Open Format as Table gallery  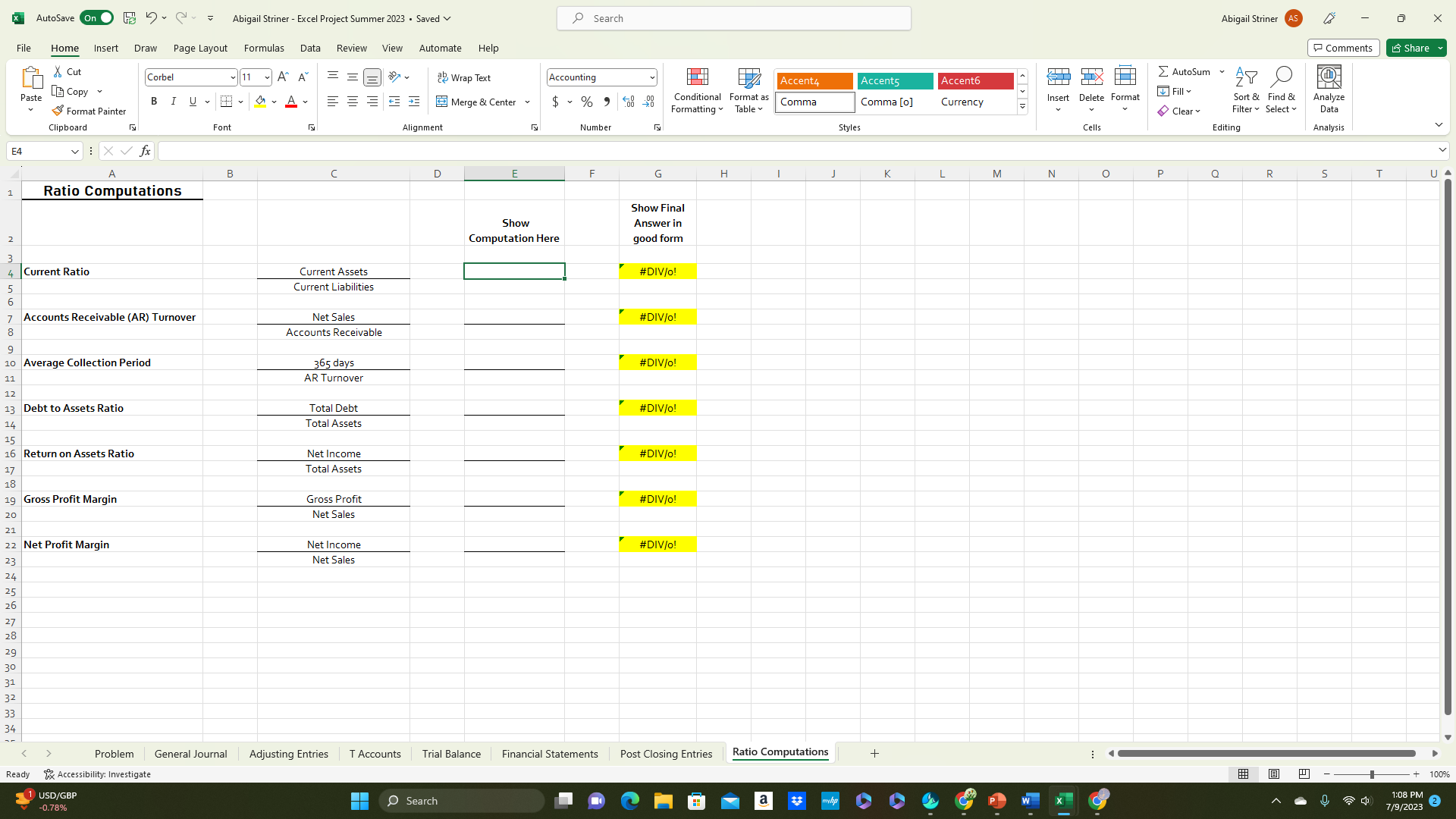tap(749, 90)
